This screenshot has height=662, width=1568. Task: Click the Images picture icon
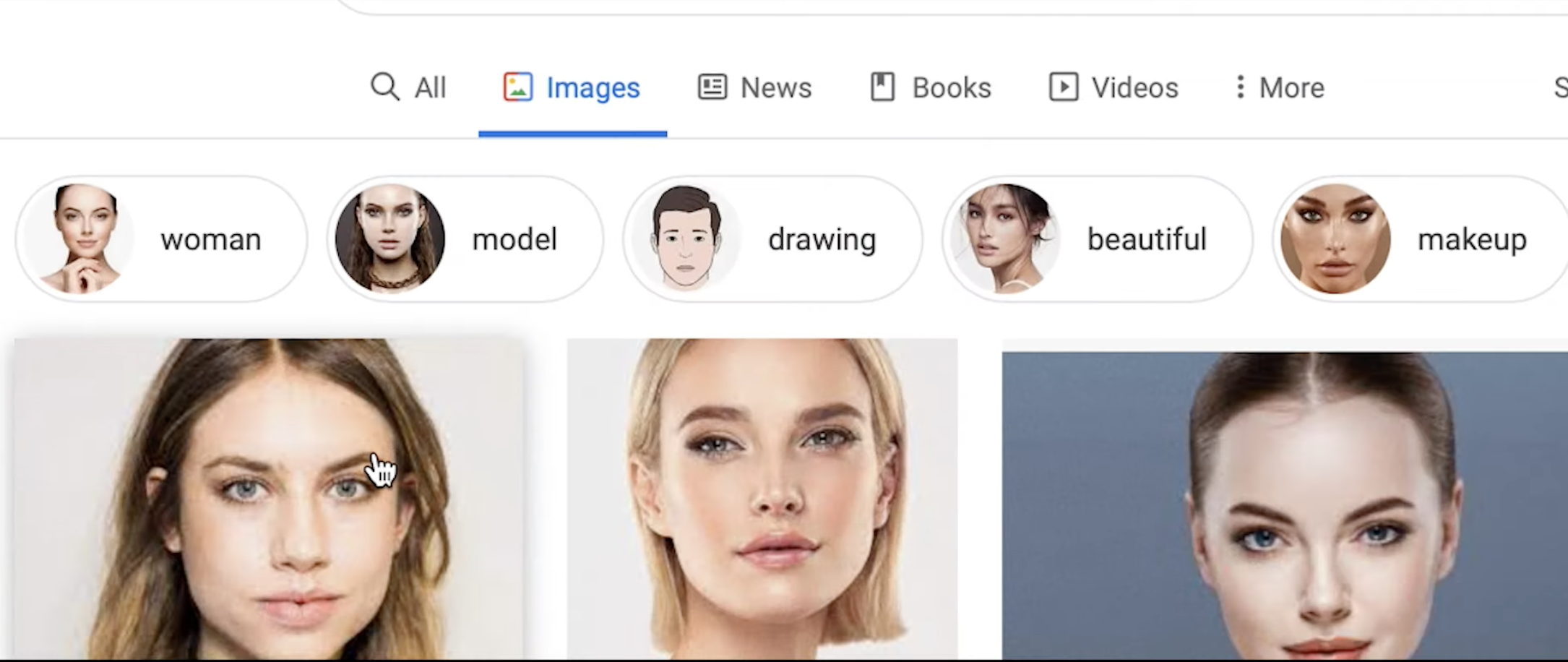[518, 87]
